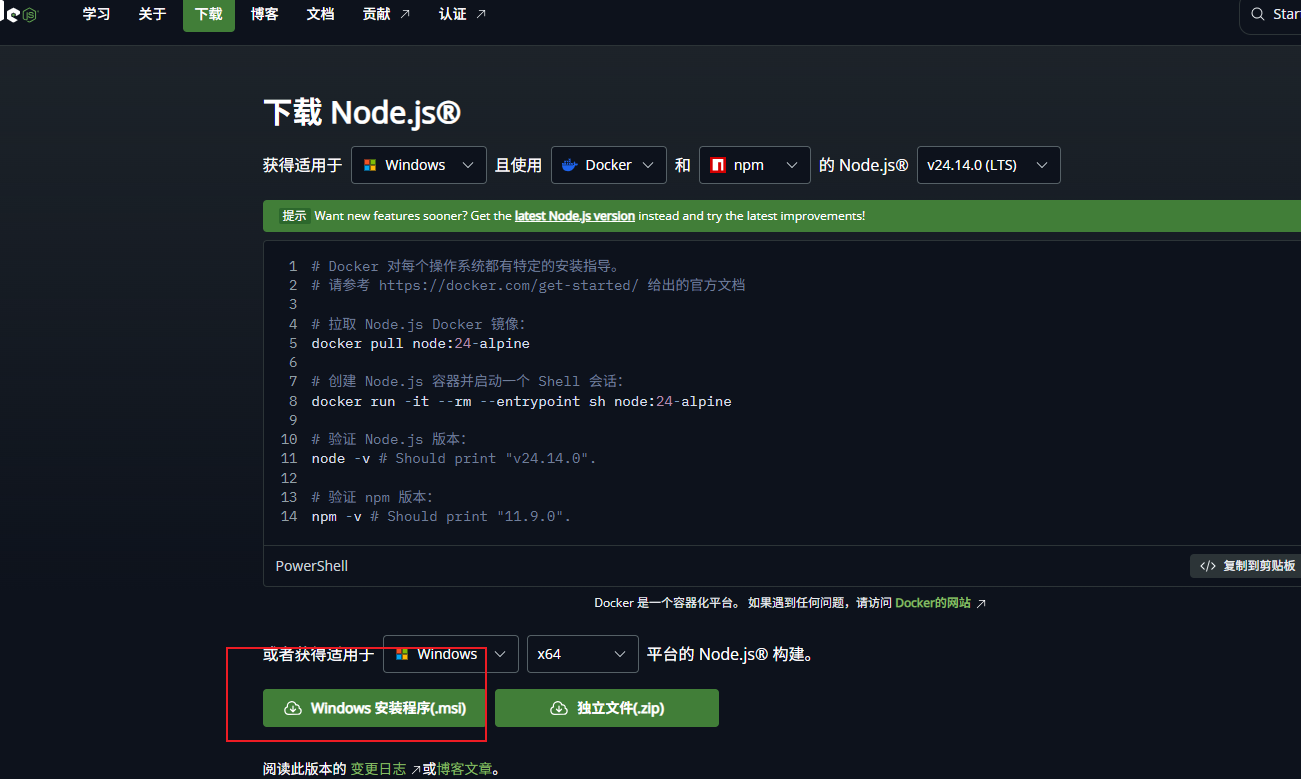Open the 认证 external link

tap(462, 14)
